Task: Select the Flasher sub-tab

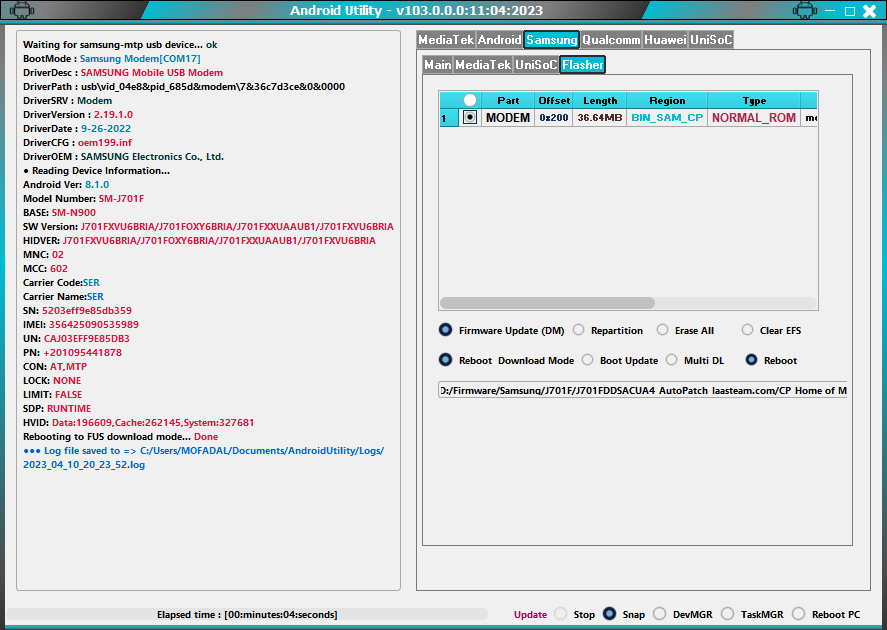Action: [583, 64]
